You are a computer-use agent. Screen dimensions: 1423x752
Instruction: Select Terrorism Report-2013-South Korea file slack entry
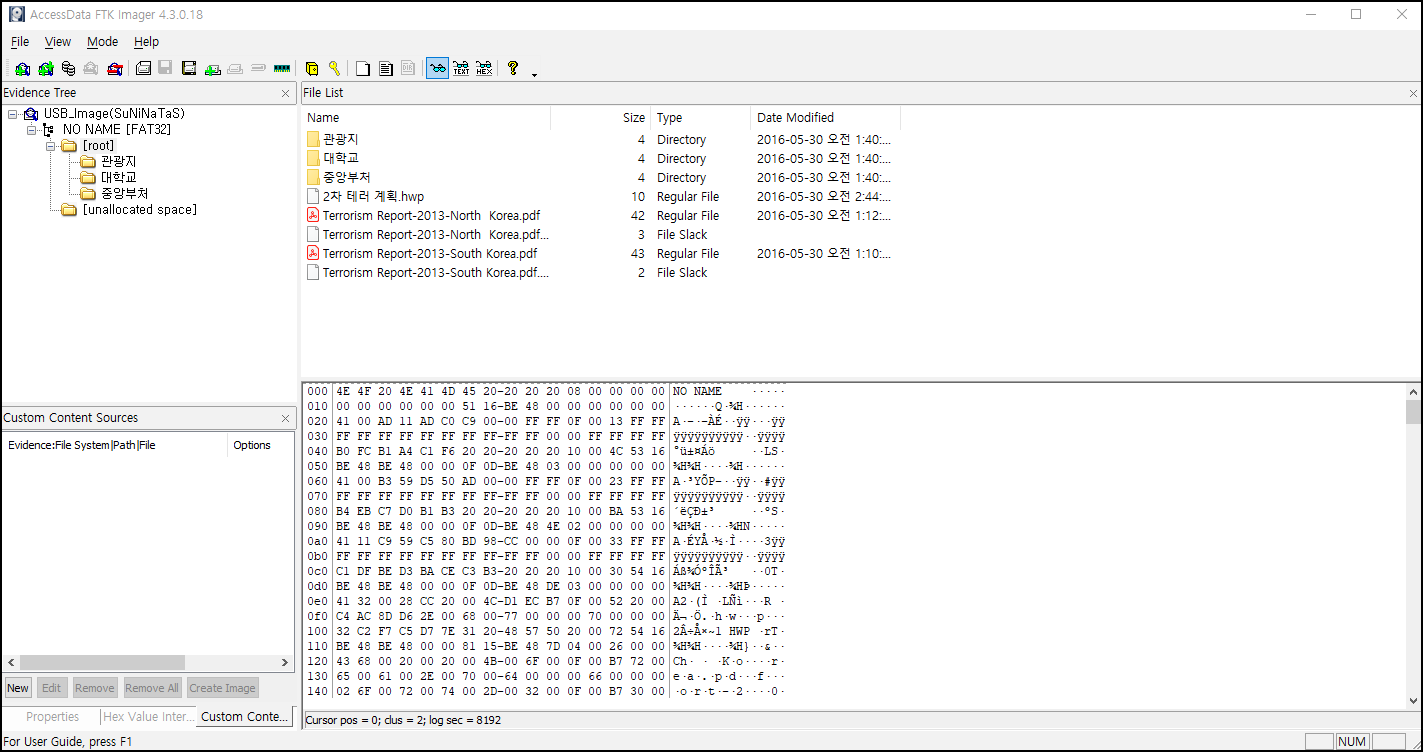tap(435, 272)
